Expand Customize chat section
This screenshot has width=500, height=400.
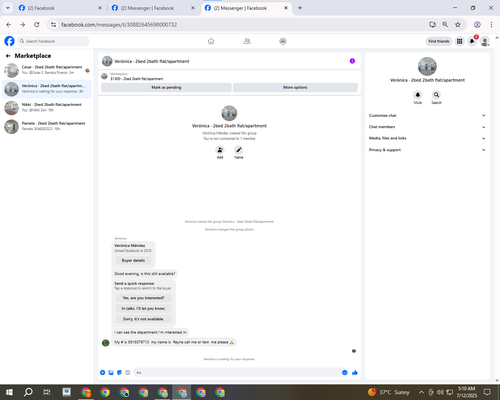[x=427, y=115]
